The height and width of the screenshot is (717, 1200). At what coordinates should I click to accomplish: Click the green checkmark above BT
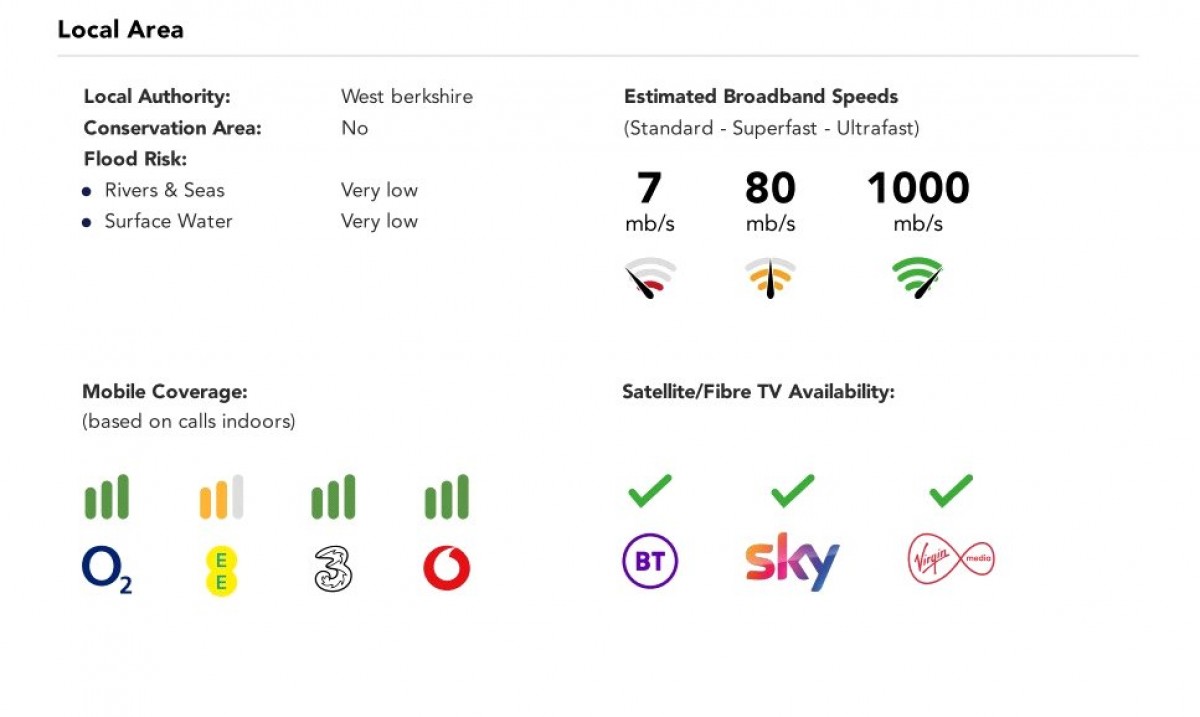650,490
